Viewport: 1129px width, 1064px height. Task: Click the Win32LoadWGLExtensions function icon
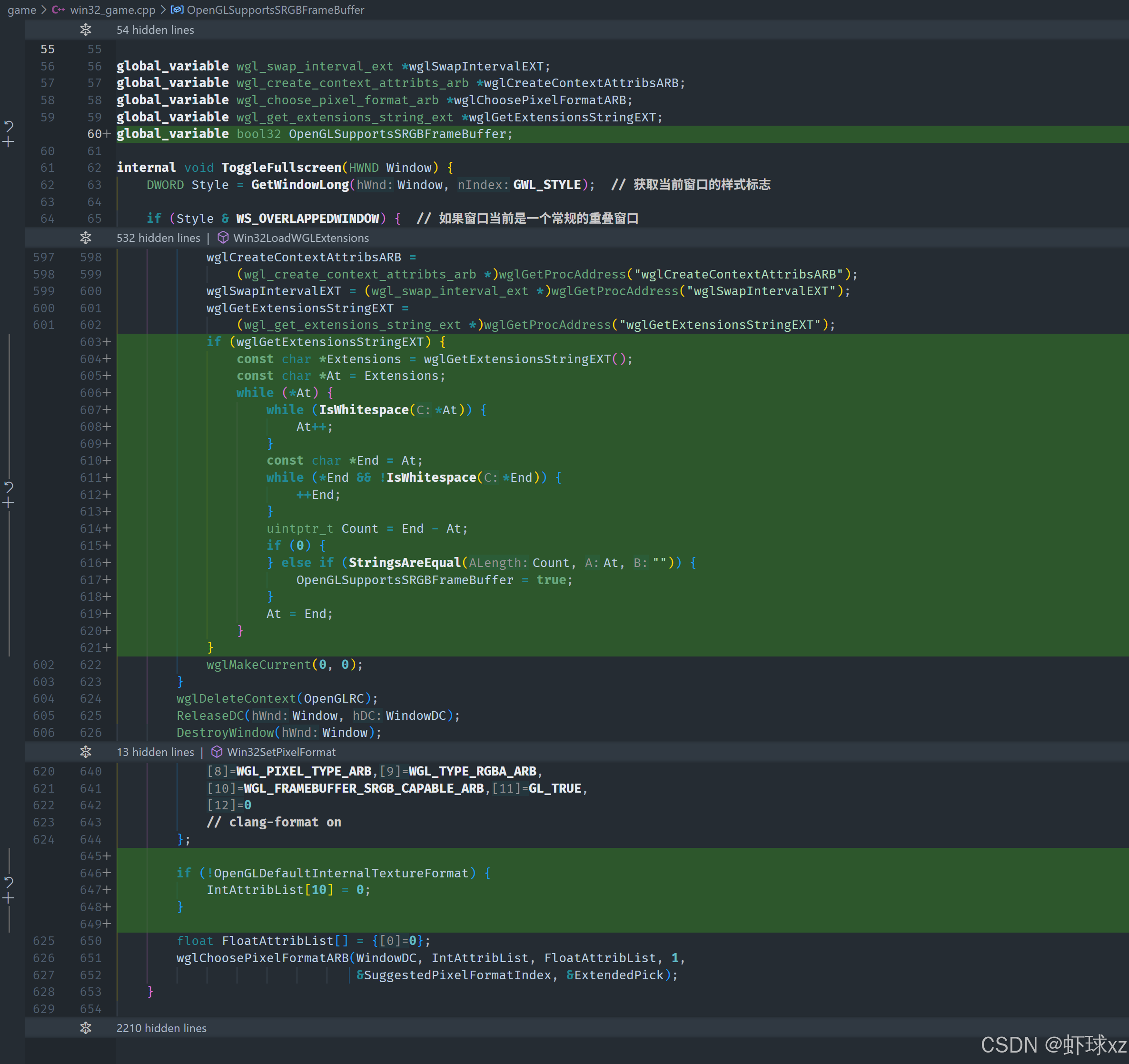(x=223, y=238)
